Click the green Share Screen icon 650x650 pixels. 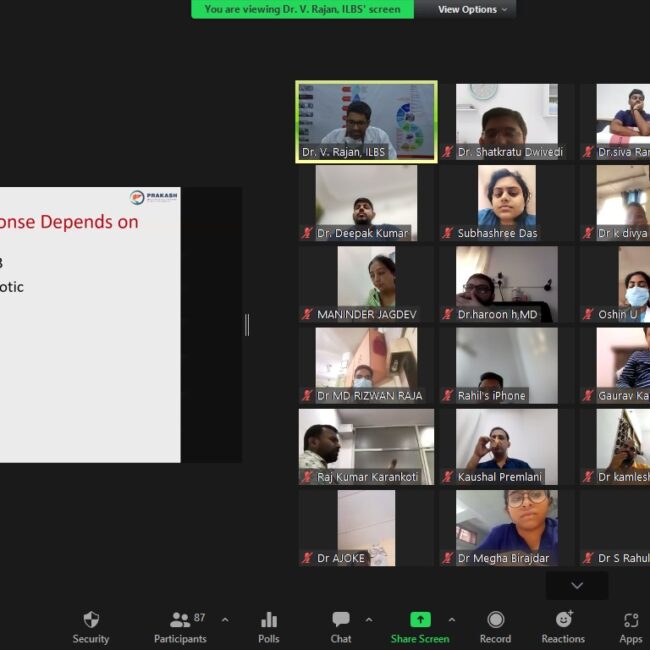pyautogui.click(x=420, y=620)
